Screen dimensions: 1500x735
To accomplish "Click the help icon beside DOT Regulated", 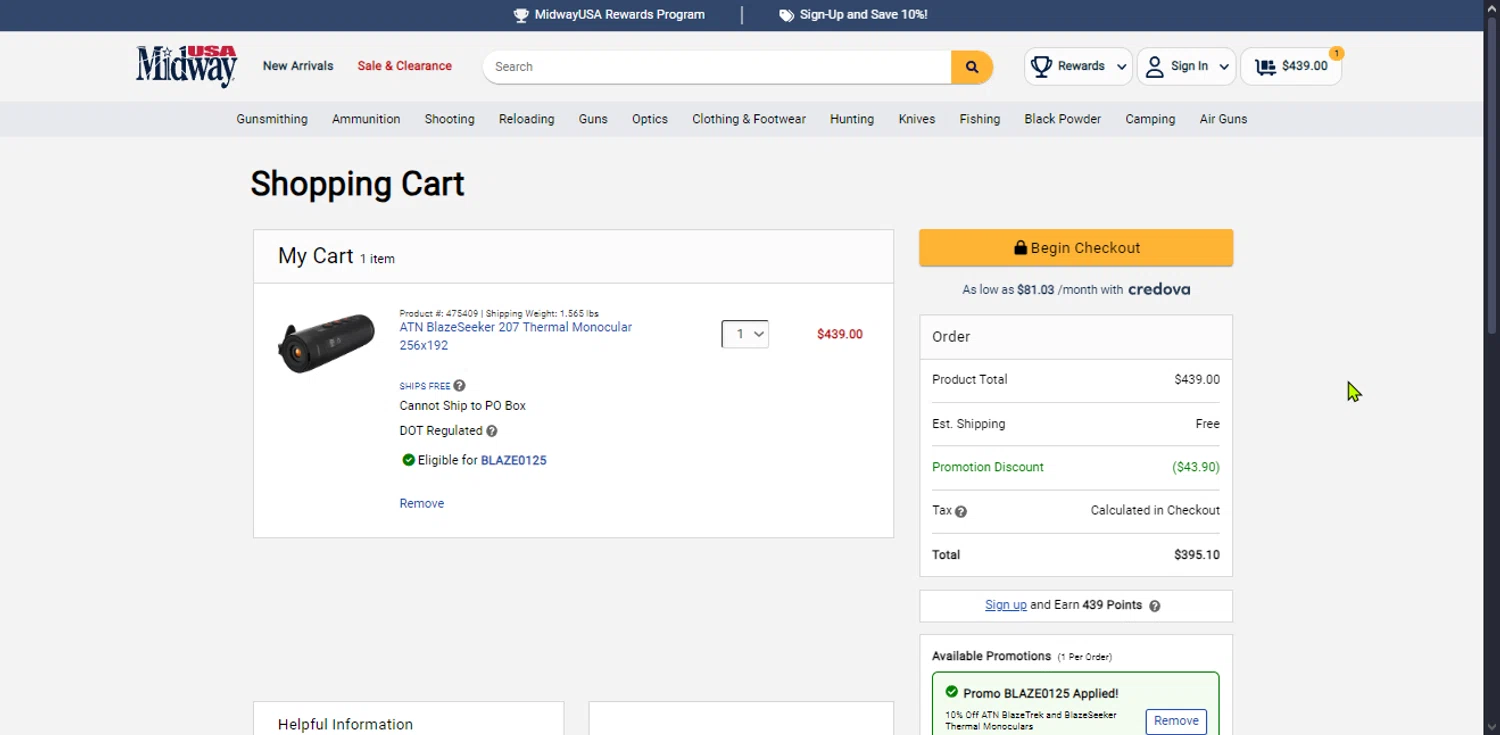I will (491, 431).
